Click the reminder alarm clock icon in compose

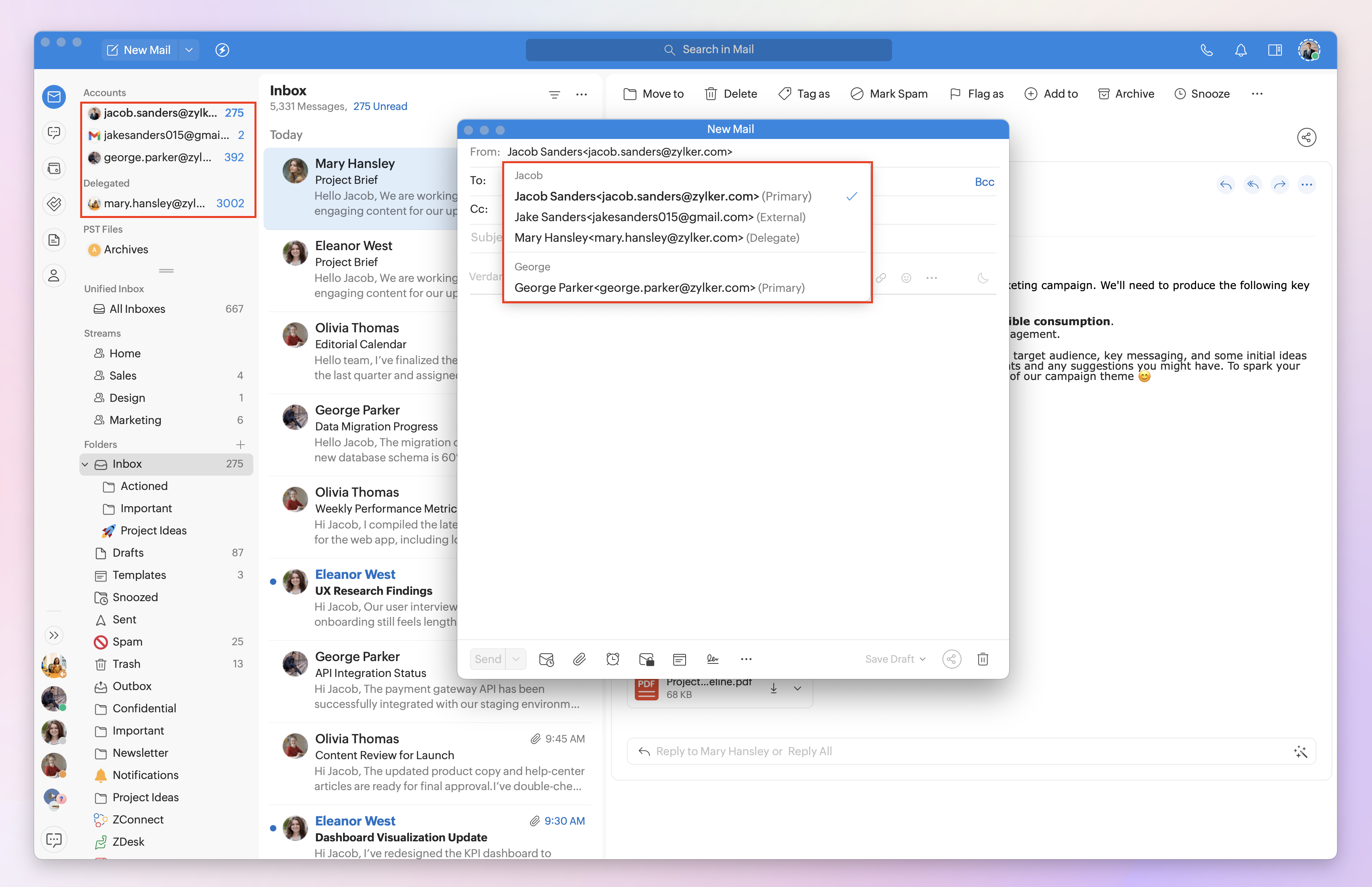coord(613,659)
